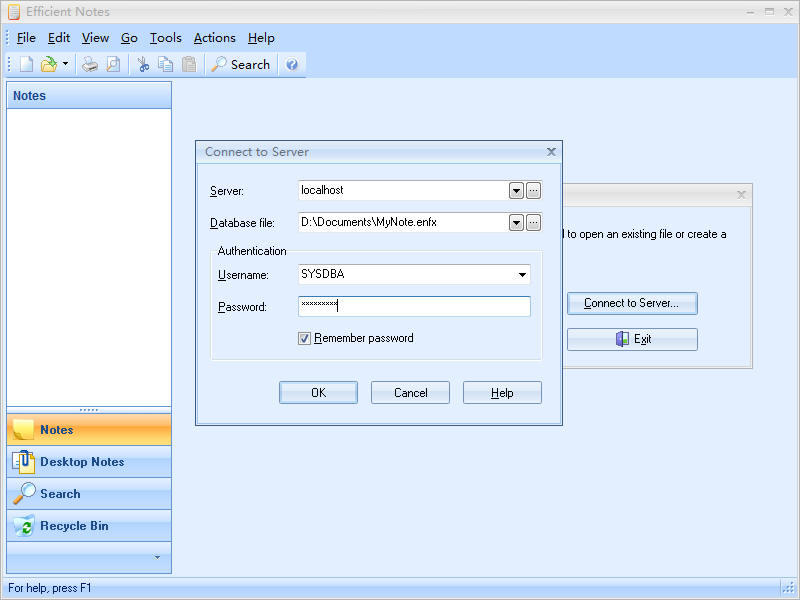Click OK in Connect to Server dialog
Image resolution: width=800 pixels, height=600 pixels.
(x=318, y=392)
